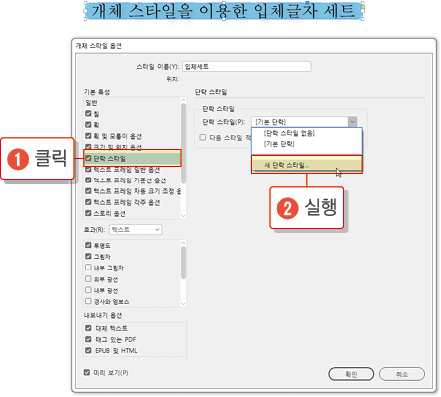Image resolution: width=441 pixels, height=397 pixels.
Task: Toggle the 미리 보기 preview checkbox
Action: (87, 372)
